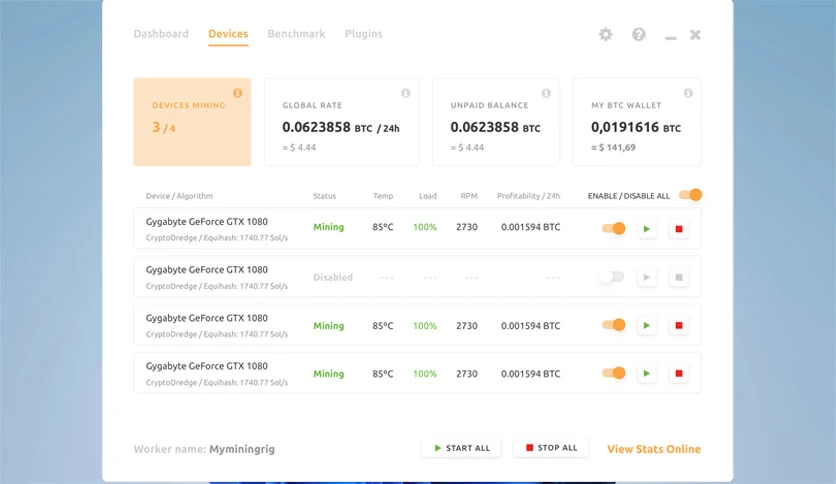Image resolution: width=836 pixels, height=484 pixels.
Task: Stop mining on the third GTX 1080 row
Action: [679, 325]
